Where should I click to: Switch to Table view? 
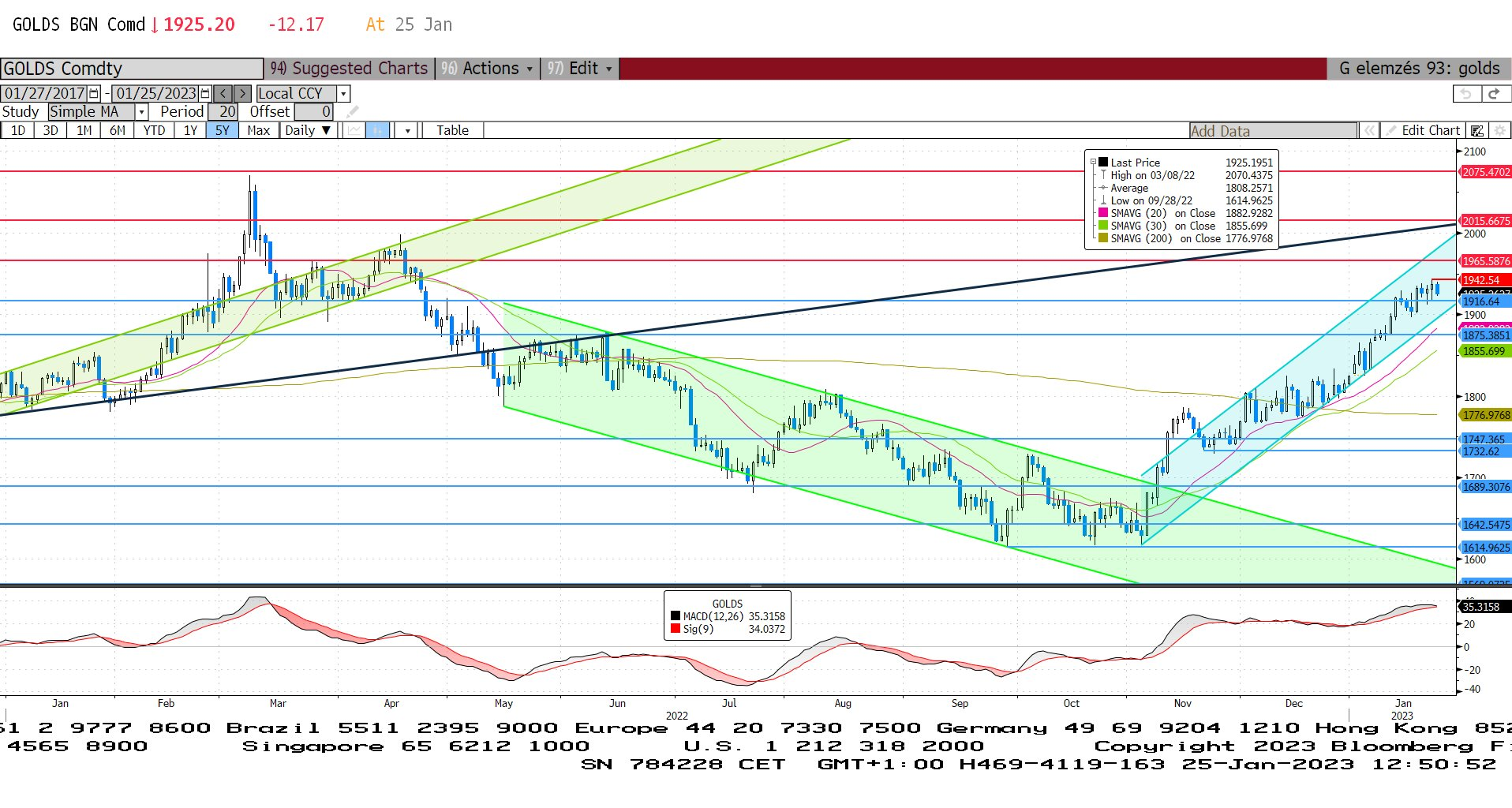coord(452,130)
